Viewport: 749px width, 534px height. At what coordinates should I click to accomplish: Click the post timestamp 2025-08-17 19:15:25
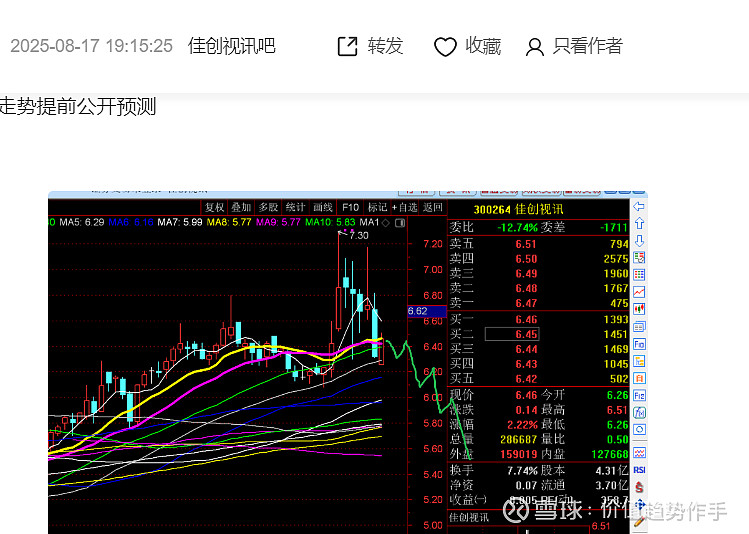click(x=91, y=46)
